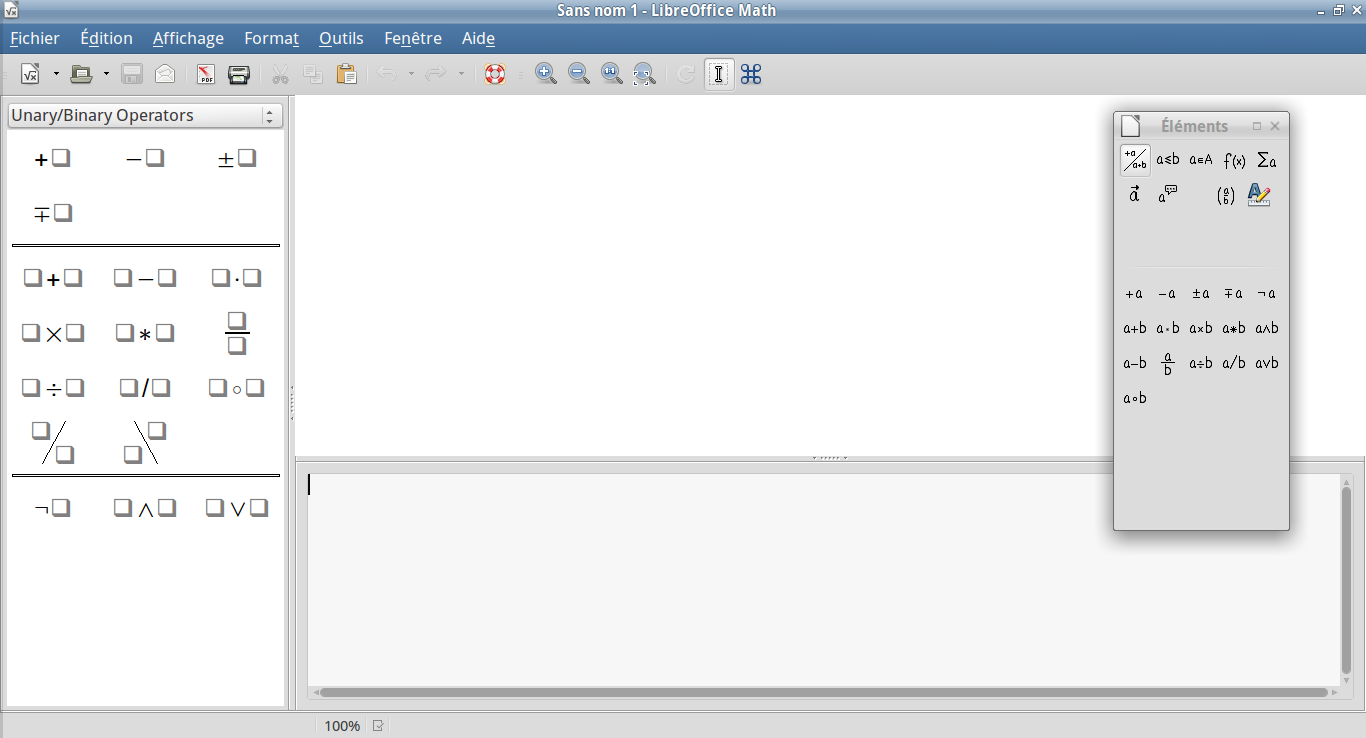
Task: Insert plus sign element in sidebar
Action: pyautogui.click(x=52, y=158)
